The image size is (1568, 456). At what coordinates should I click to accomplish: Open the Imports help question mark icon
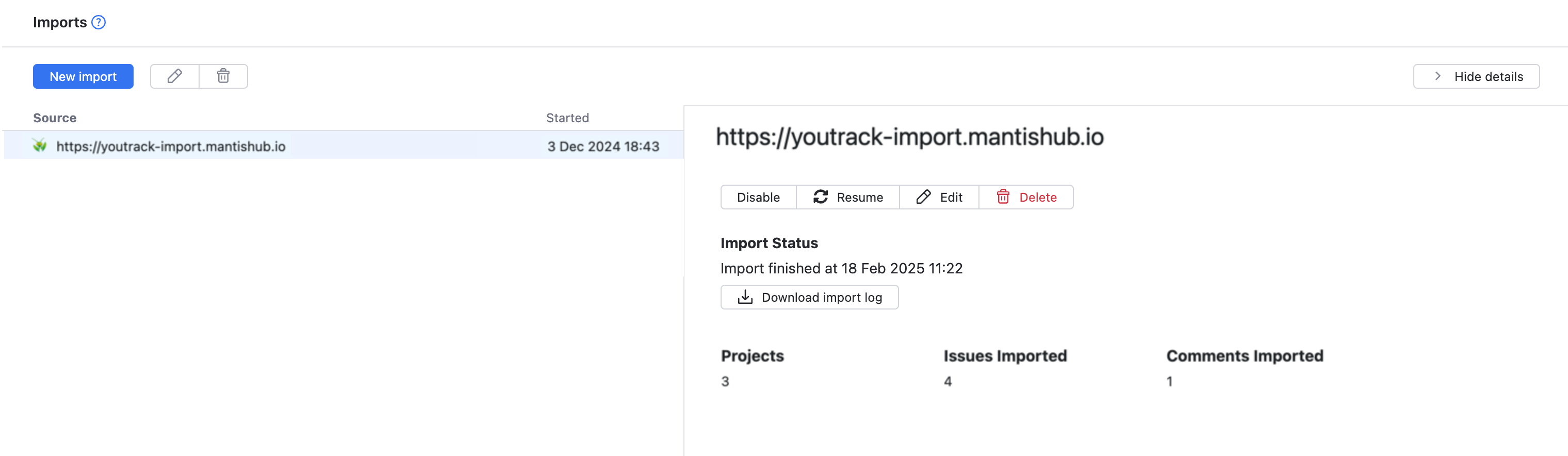99,23
